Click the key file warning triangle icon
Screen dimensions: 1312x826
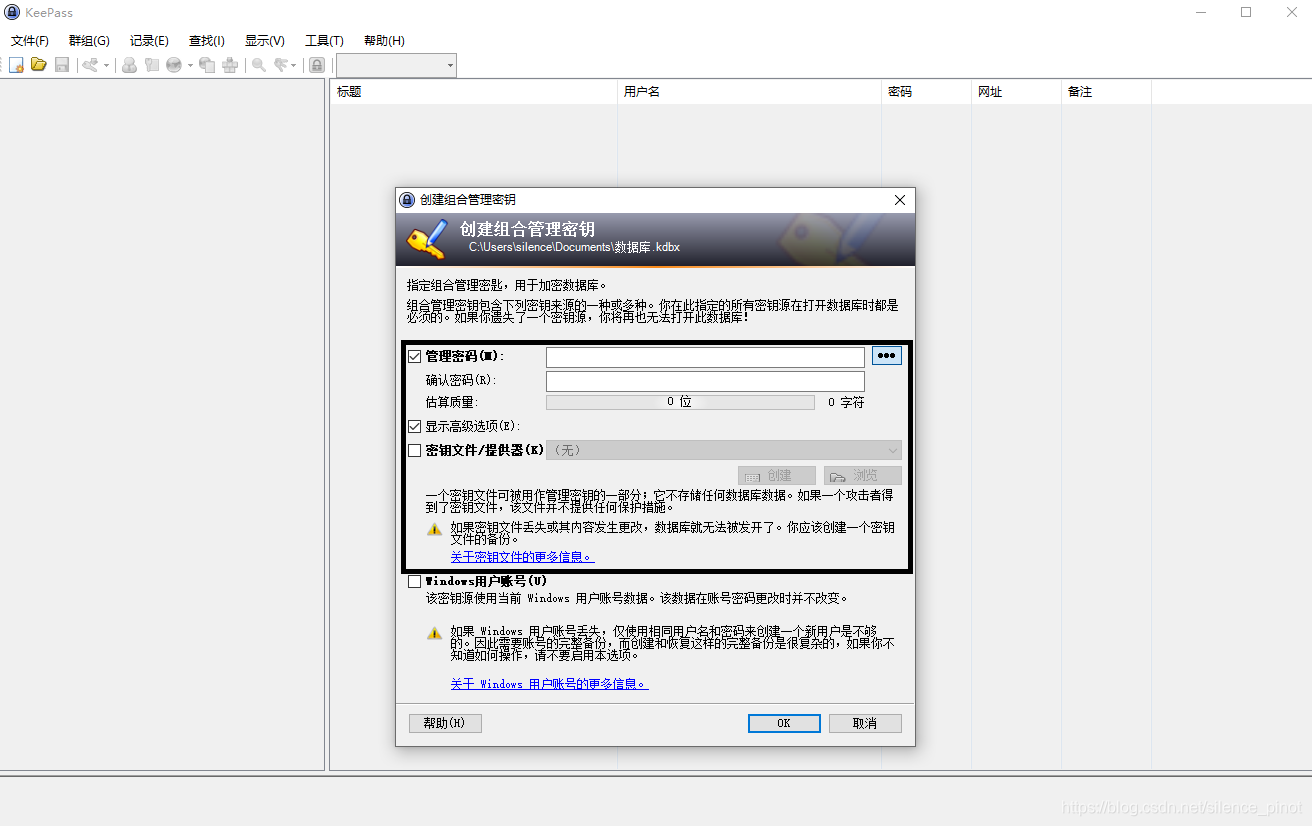click(x=434, y=529)
